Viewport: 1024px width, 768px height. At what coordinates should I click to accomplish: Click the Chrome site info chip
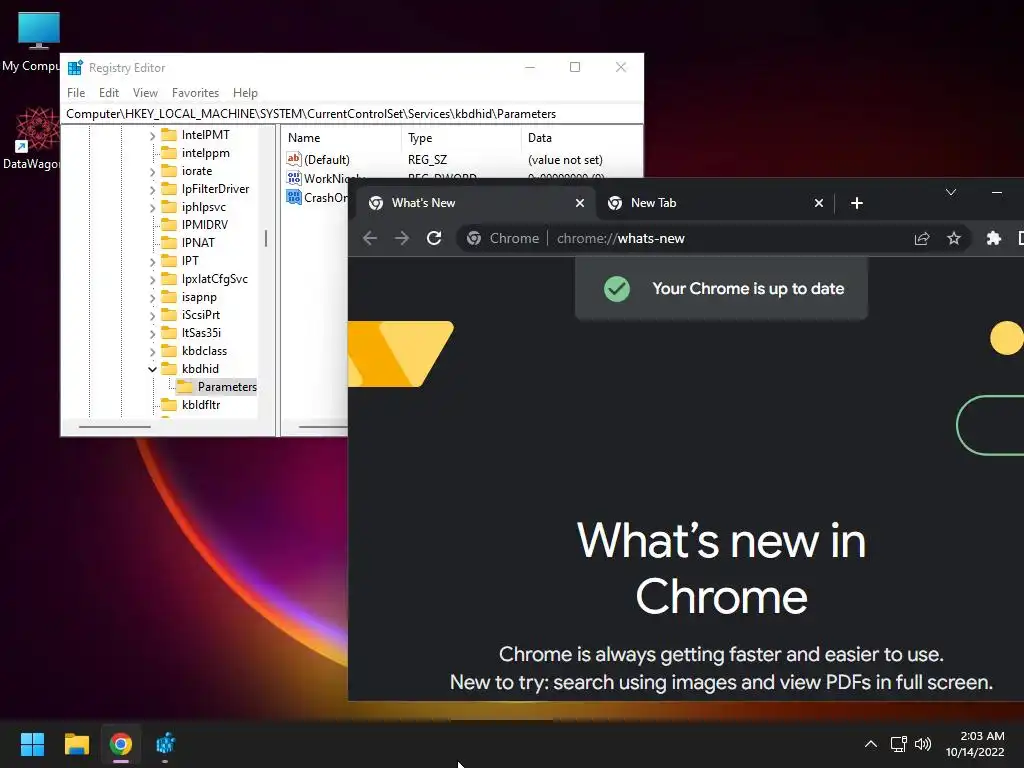coord(503,238)
